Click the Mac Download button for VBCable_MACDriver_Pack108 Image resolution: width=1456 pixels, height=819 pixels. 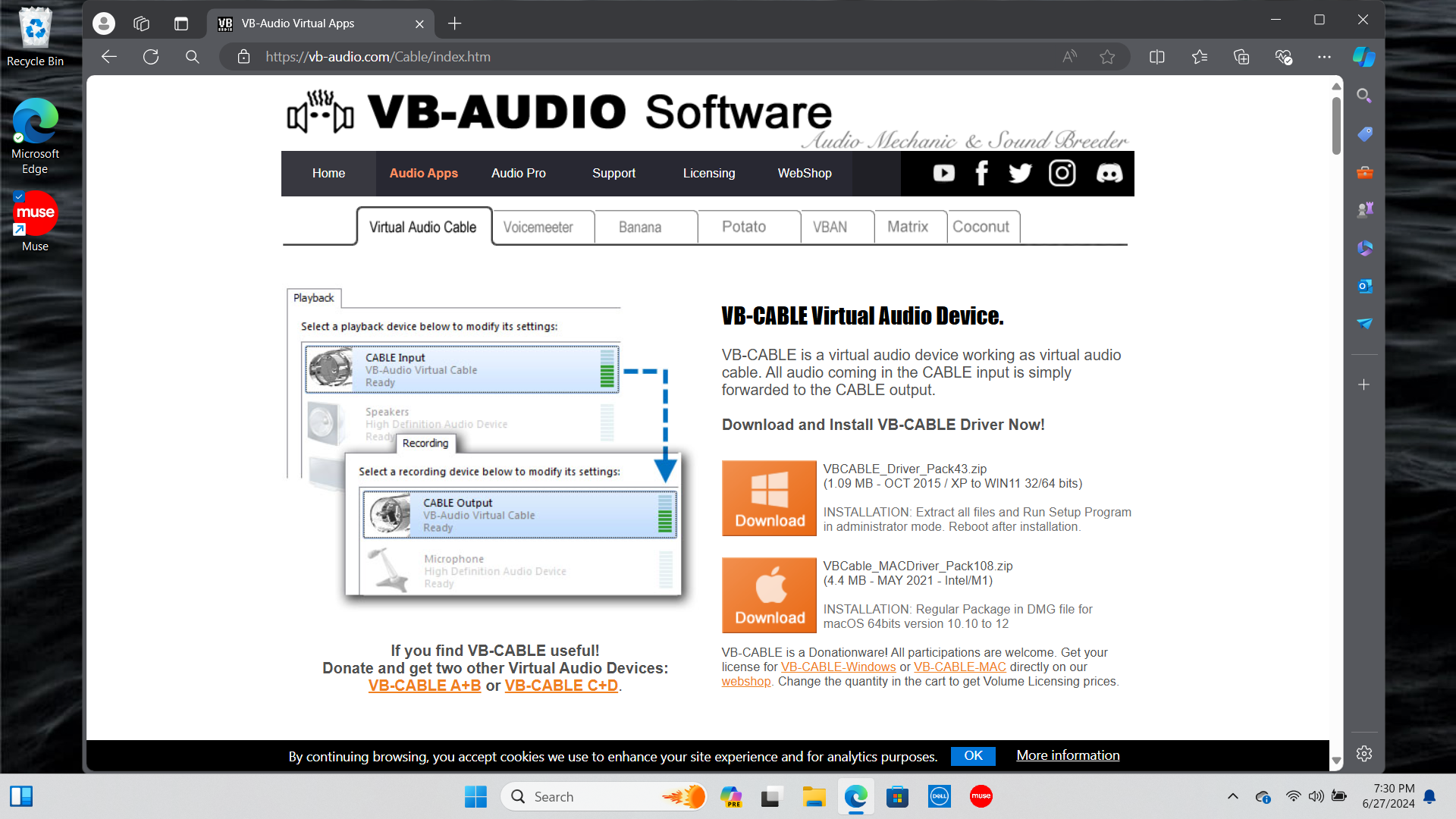coord(769,595)
